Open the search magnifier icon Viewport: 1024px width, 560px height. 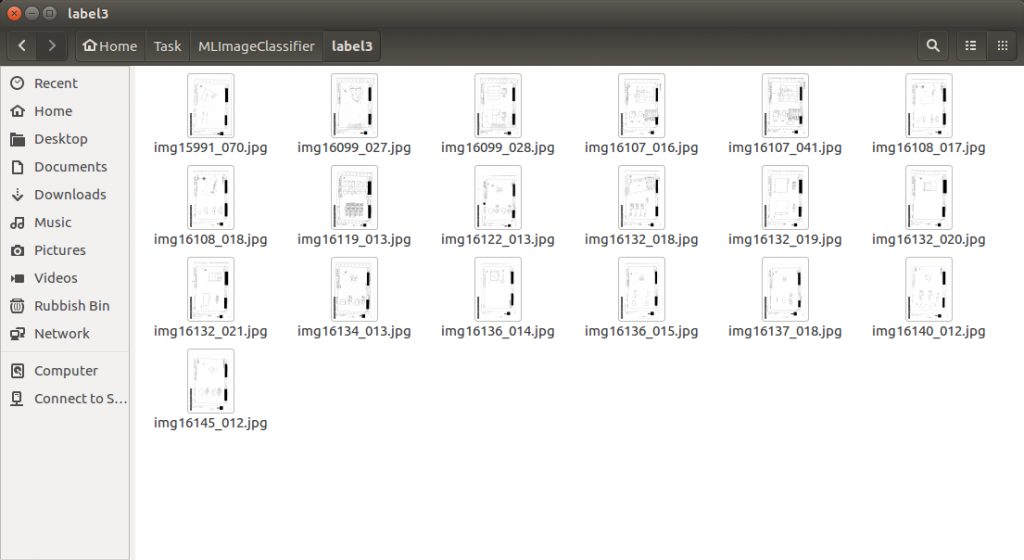coord(933,46)
